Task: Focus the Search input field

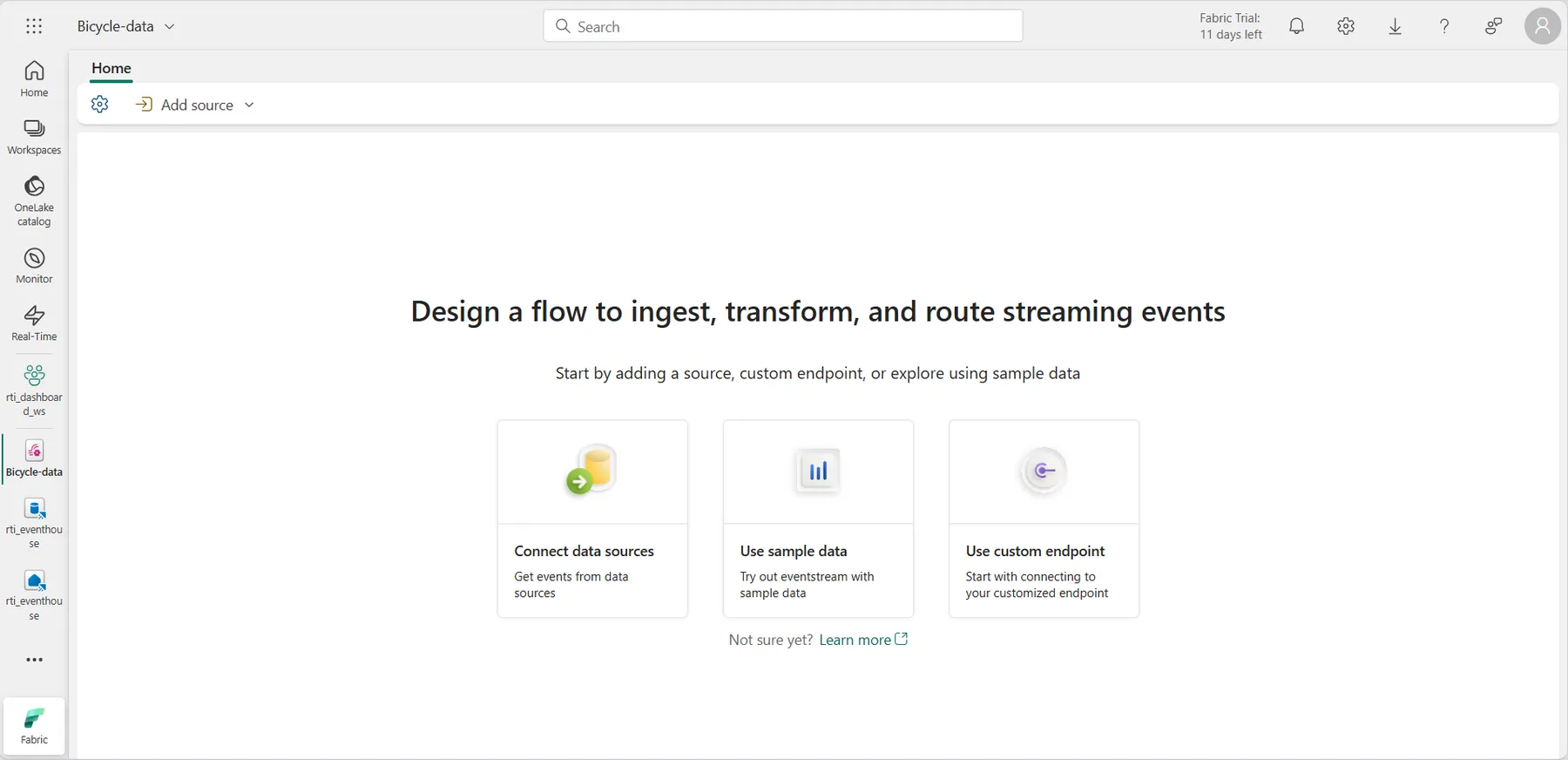Action: click(x=783, y=26)
